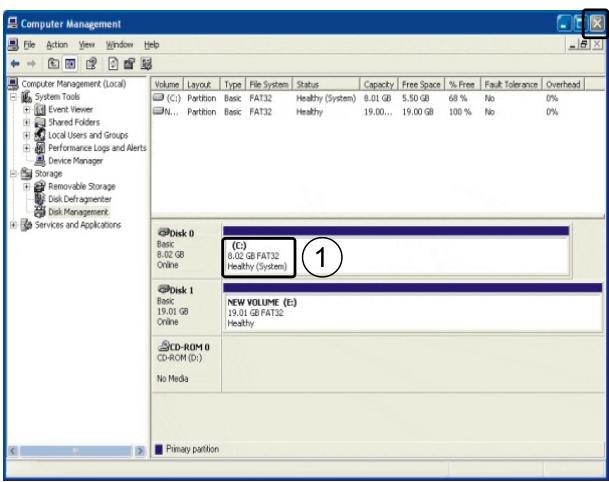Image resolution: width=609 pixels, height=482 pixels.
Task: Minimize the inner console child window
Action: [572, 45]
